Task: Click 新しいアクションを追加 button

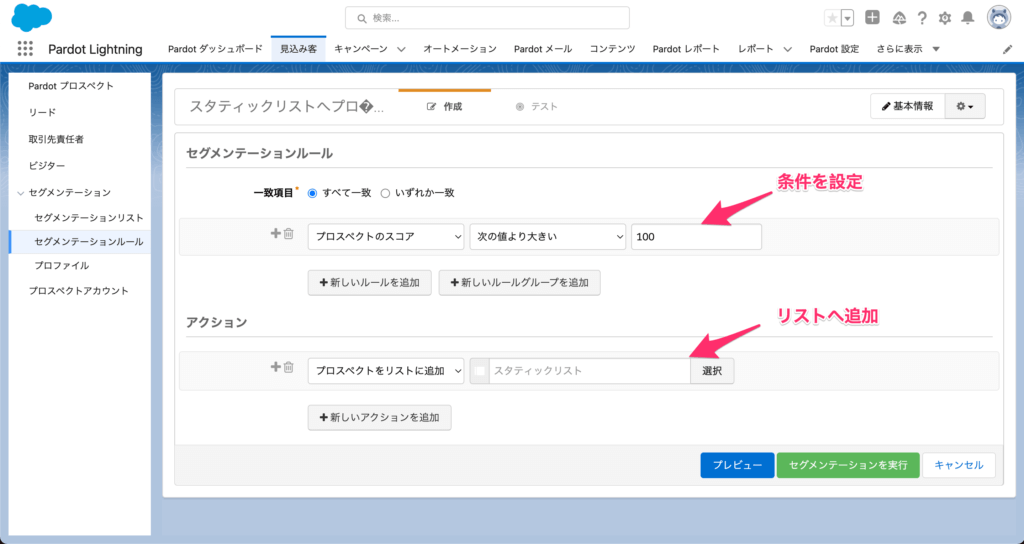Action: pos(379,417)
